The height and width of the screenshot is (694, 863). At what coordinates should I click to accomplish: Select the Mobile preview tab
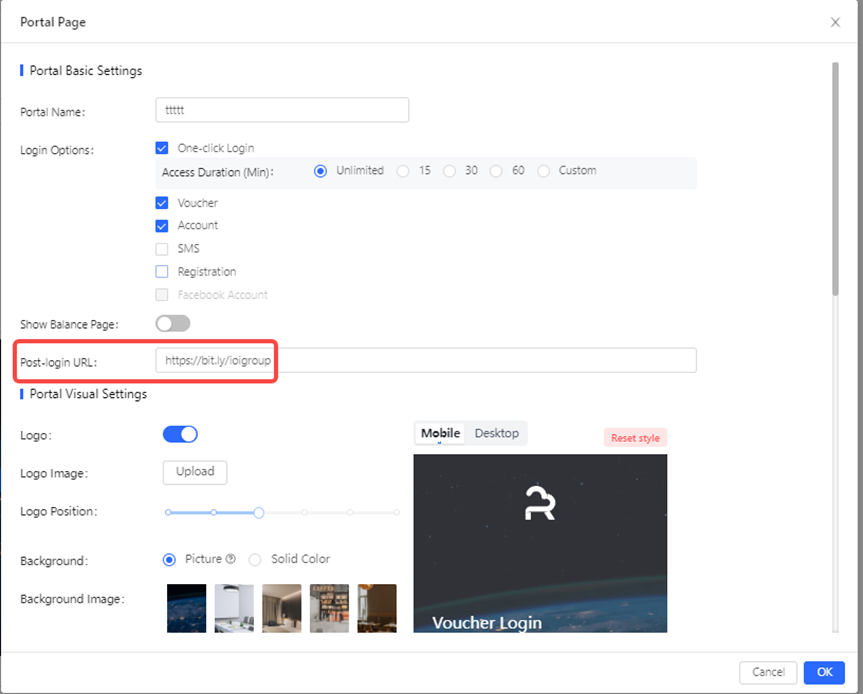pos(440,433)
